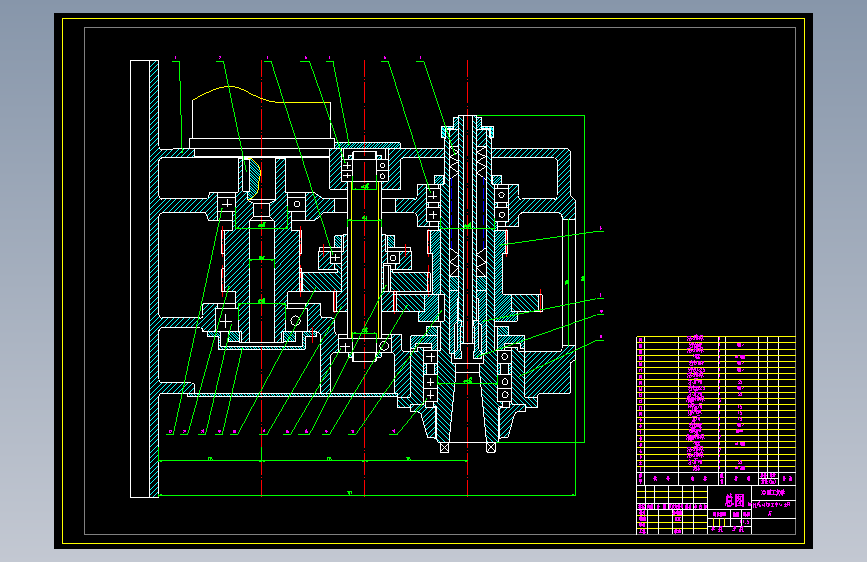Image resolution: width=867 pixels, height=562 pixels.
Task: Select the upper right spindle bearing with circles
Action: pyautogui.click(x=502, y=205)
